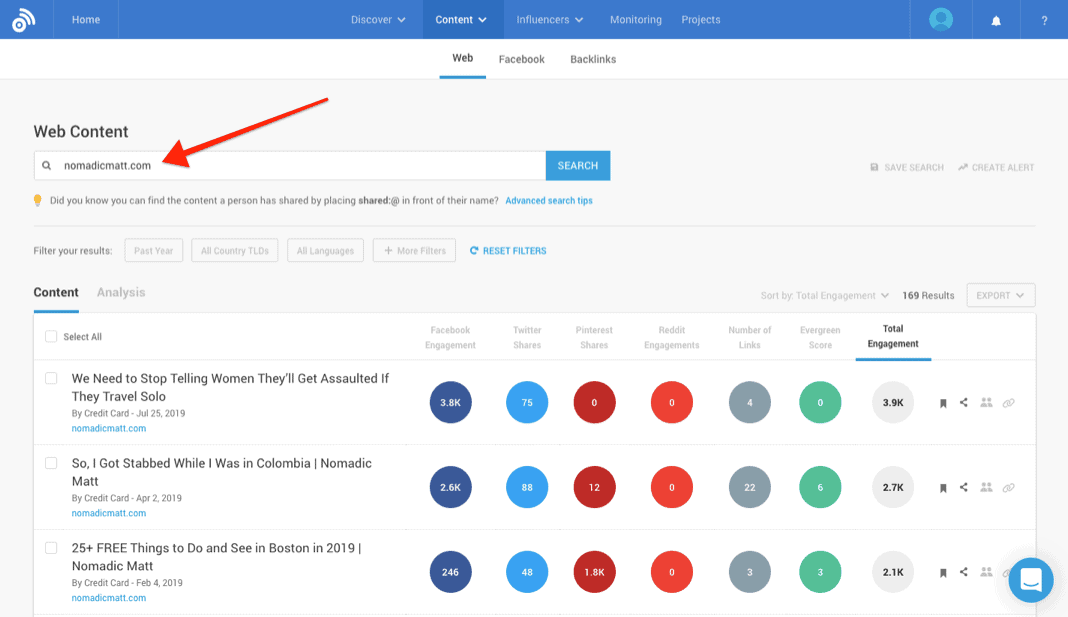Open Advanced search tips link
Image resolution: width=1068 pixels, height=617 pixels.
coord(549,201)
